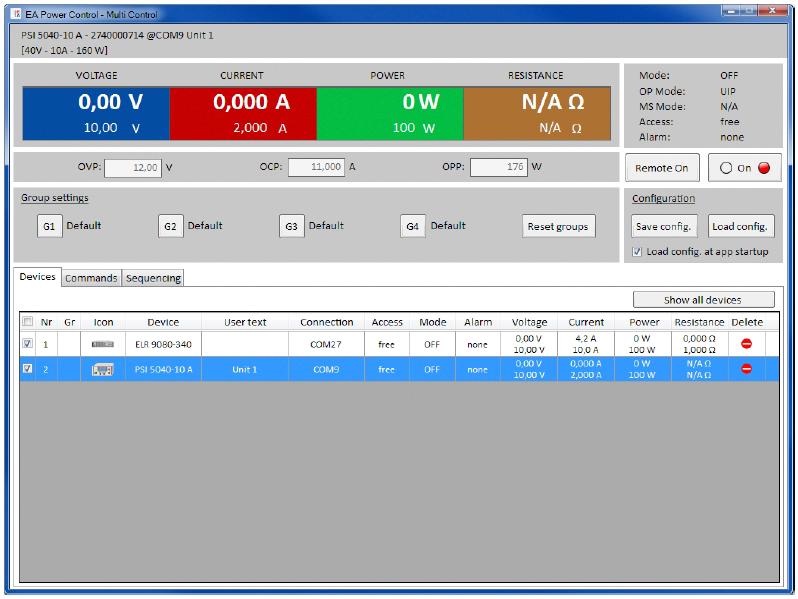Click the G1 group icon
The image size is (798, 599).
click(x=49, y=227)
